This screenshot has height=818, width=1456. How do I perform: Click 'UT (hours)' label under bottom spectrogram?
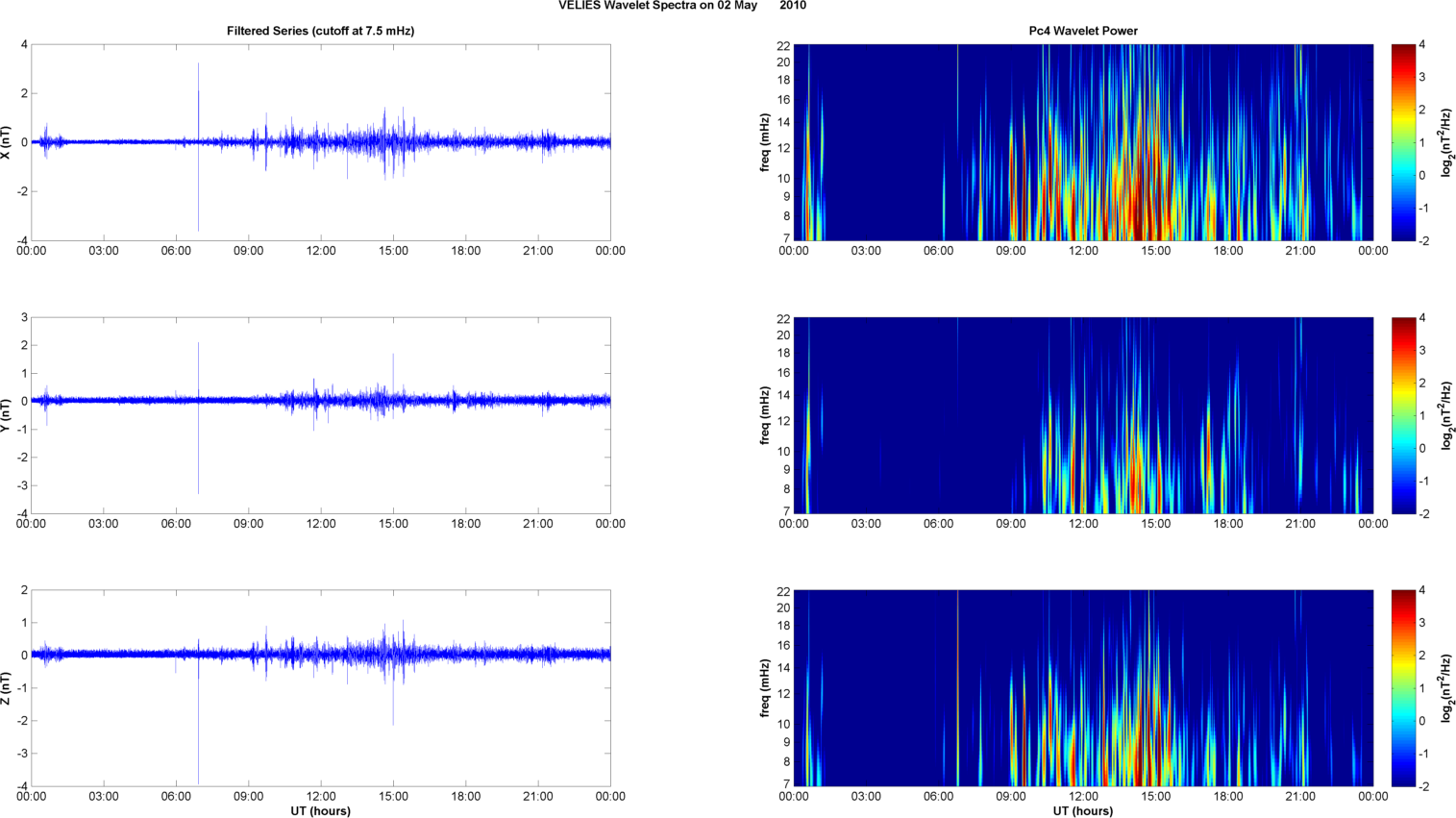tap(1083, 811)
